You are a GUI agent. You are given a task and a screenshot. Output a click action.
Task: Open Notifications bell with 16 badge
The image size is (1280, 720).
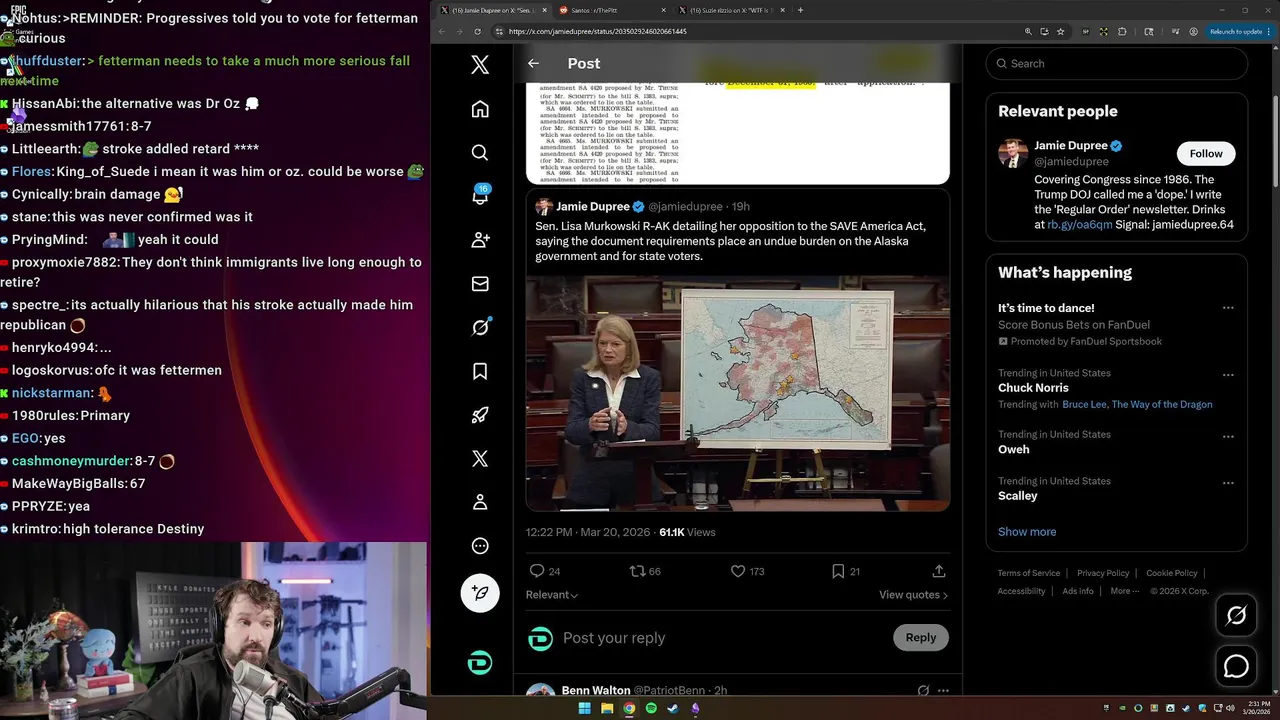[x=480, y=196]
